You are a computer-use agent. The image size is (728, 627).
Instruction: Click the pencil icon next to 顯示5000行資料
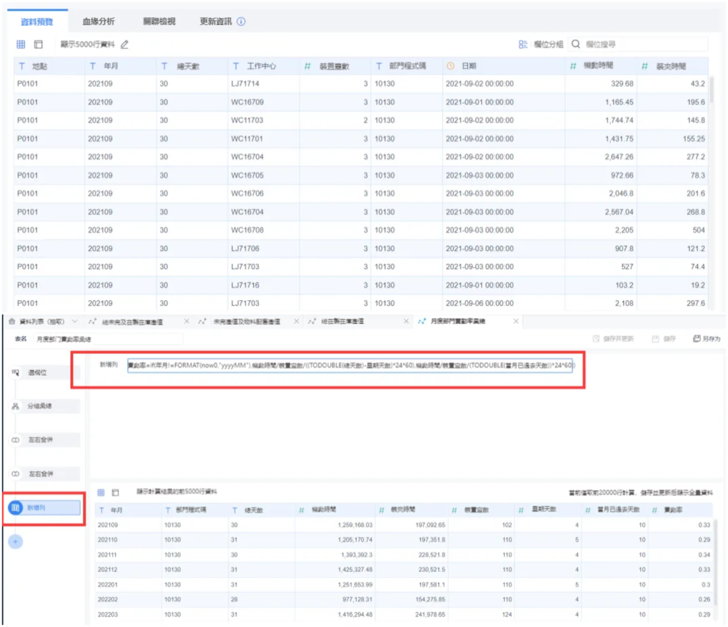[125, 45]
